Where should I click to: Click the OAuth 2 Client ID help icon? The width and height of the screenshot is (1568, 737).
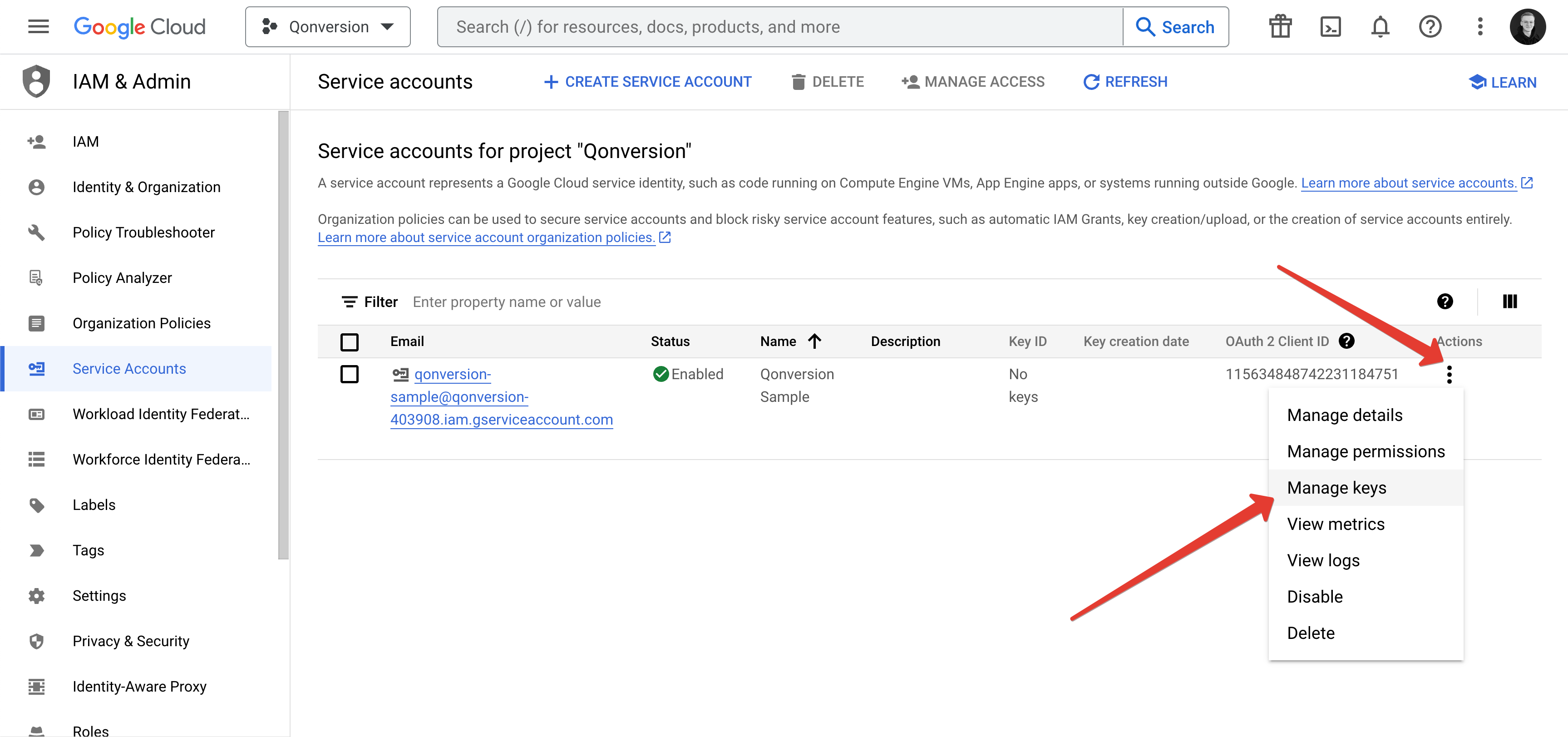[1346, 341]
